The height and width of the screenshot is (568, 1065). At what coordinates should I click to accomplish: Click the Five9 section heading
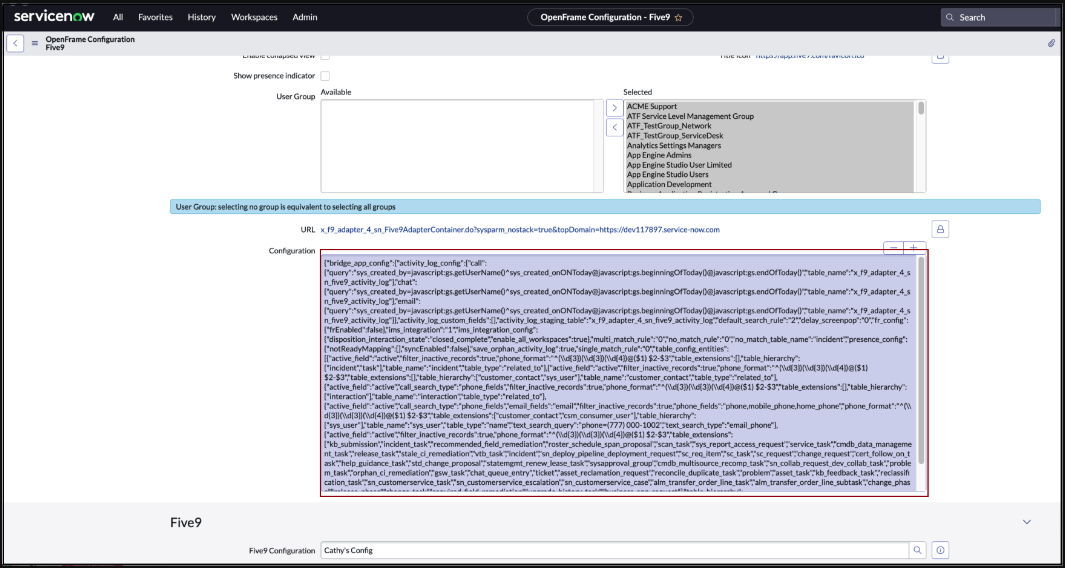[x=185, y=522]
